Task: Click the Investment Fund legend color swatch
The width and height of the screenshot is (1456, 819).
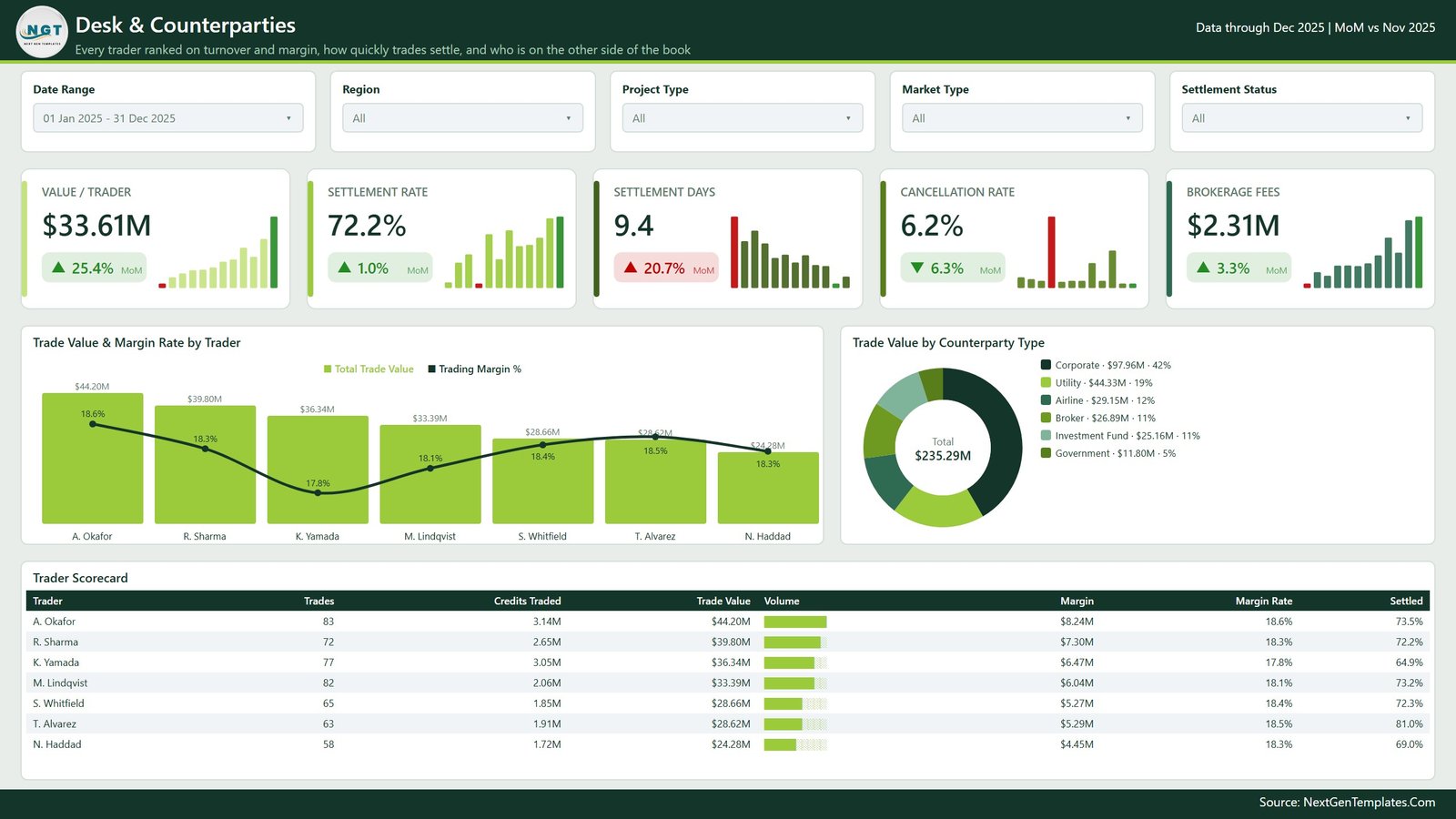Action: point(1046,436)
